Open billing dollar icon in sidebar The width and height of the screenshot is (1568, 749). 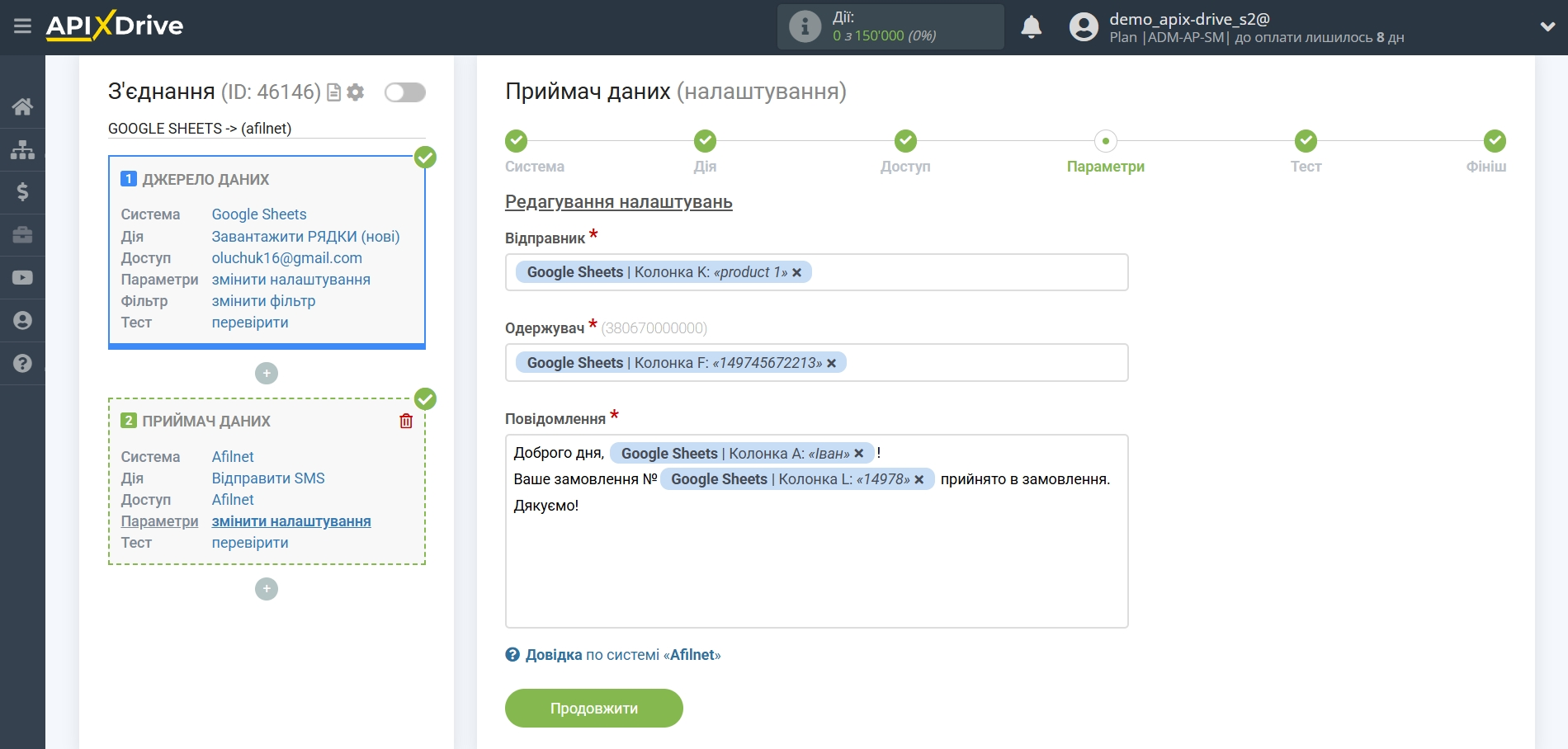click(22, 192)
